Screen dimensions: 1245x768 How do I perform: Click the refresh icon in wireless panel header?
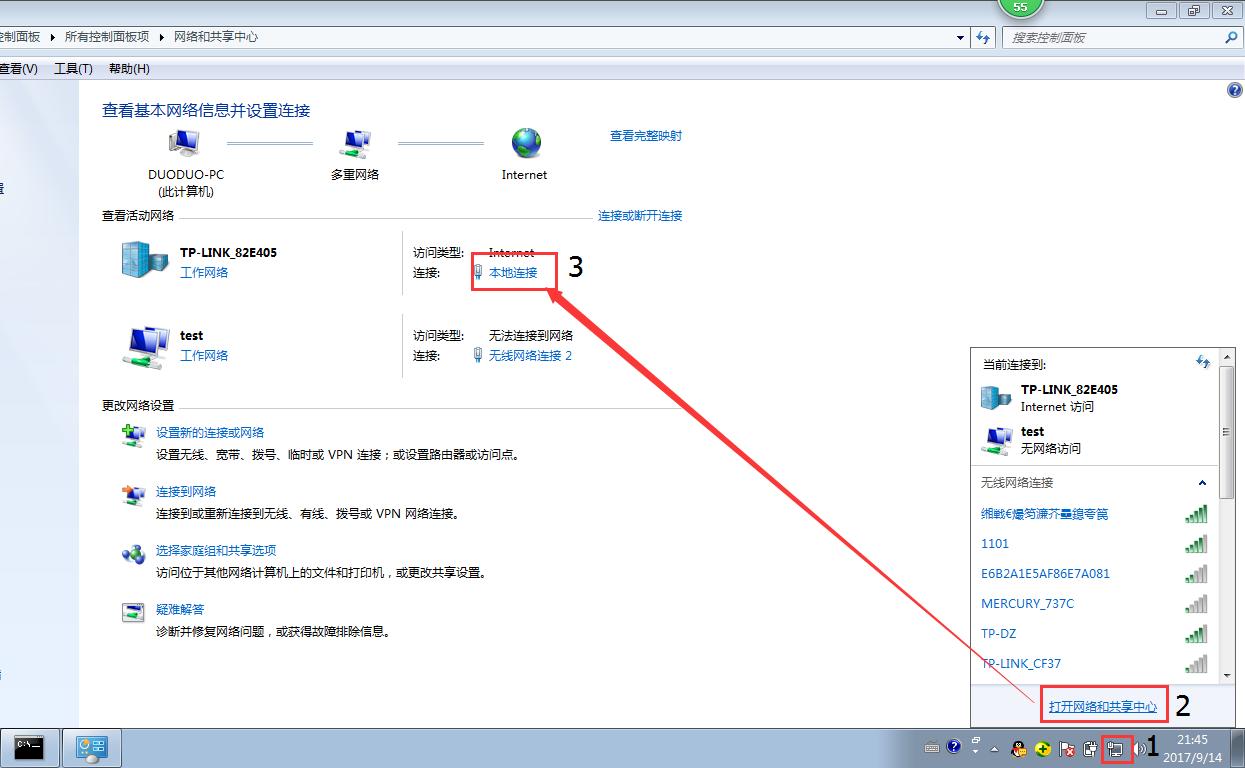click(x=1202, y=363)
